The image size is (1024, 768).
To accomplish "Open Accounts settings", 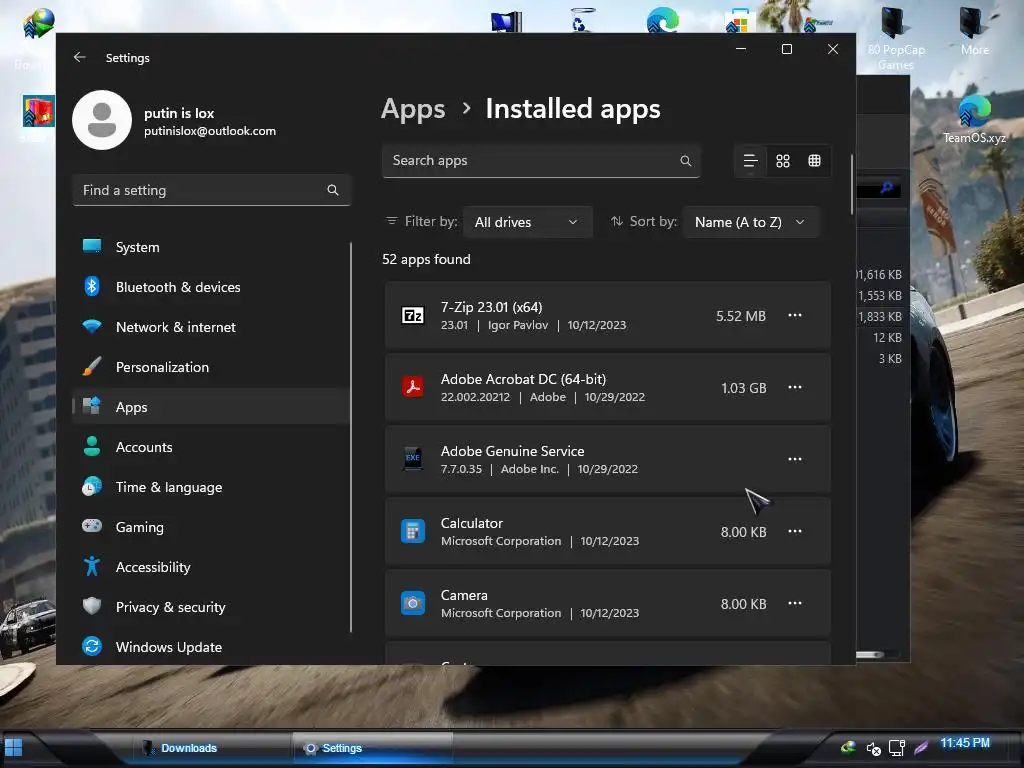I will pos(212,447).
